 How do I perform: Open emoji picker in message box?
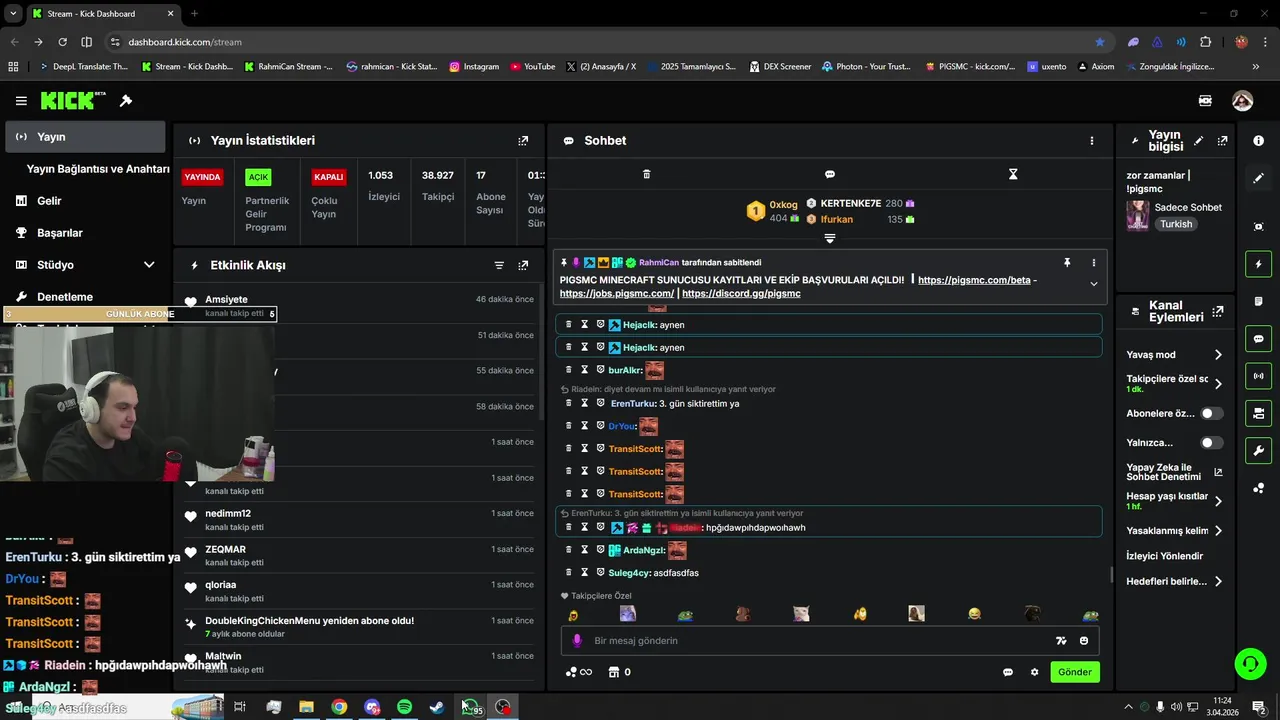1084,641
